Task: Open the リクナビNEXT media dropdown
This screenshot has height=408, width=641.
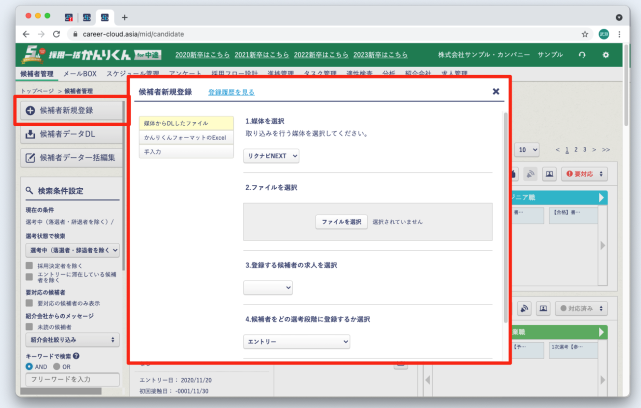Action: 271,156
